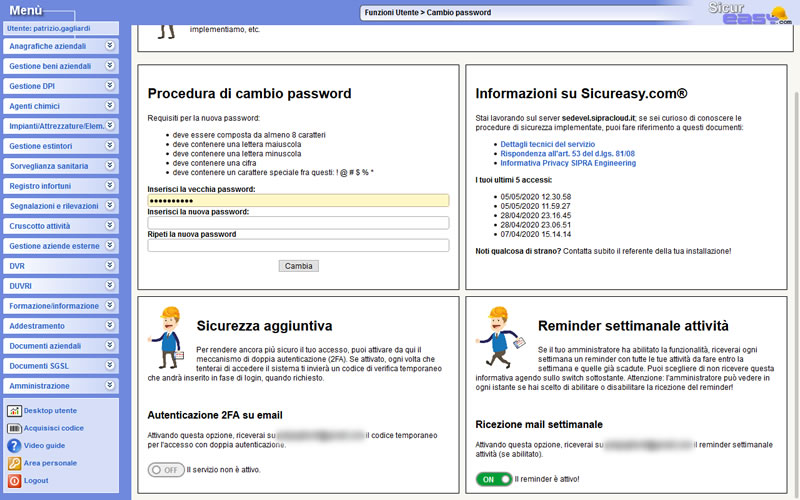
Task: Click the Acquisisci codice link text
Action: click(54, 429)
